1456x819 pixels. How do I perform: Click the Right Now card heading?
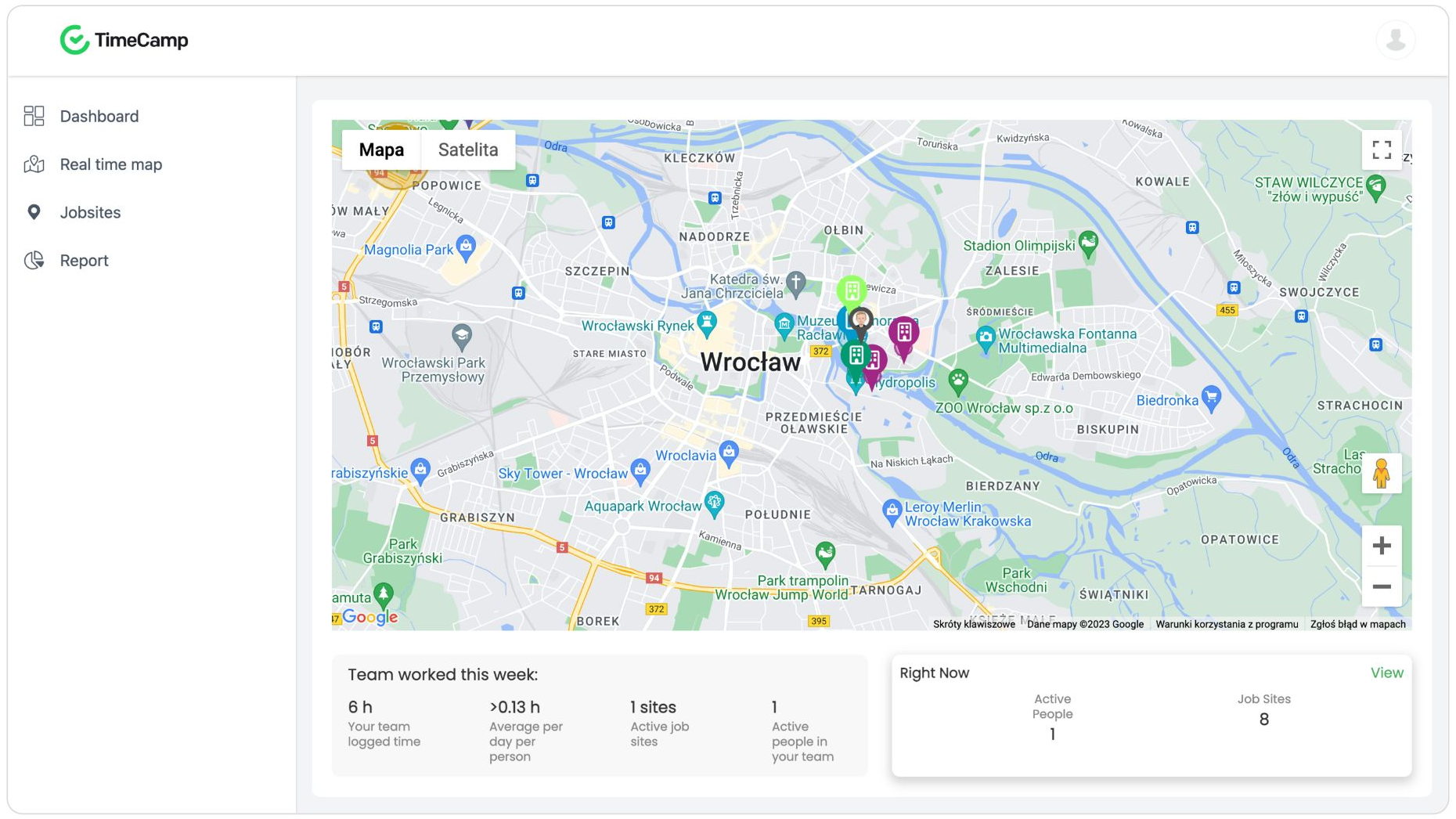[934, 673]
